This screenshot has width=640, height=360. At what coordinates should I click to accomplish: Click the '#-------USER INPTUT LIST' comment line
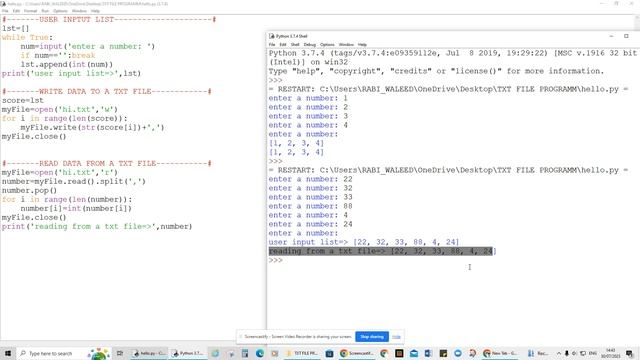point(109,20)
